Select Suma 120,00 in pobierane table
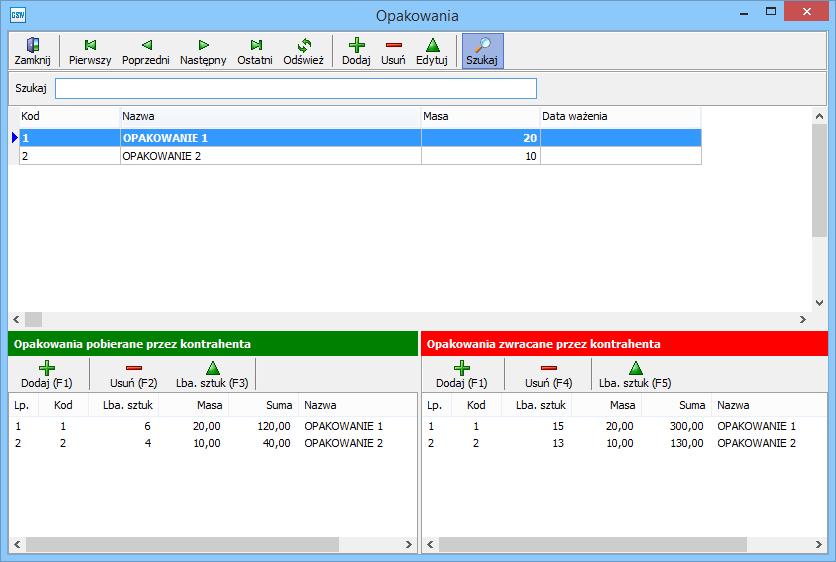836x562 pixels. pos(274,426)
